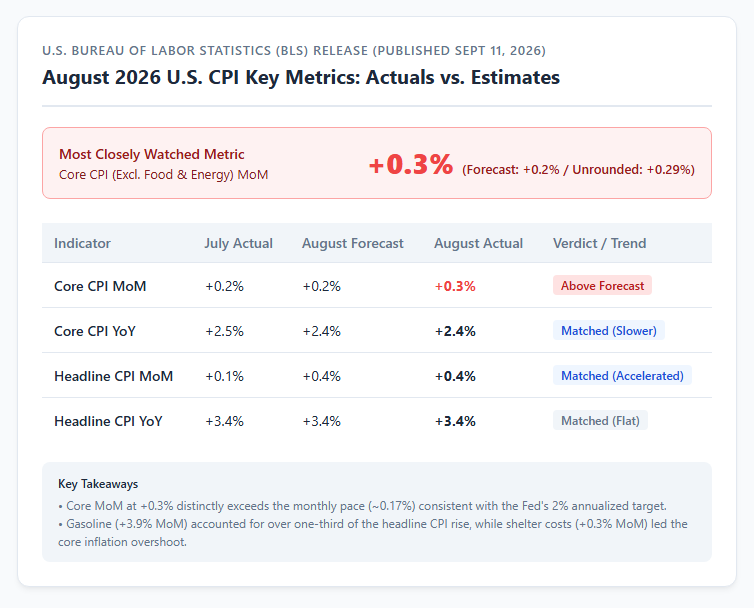Click the Forecast and Unrounded note text
Viewport: 754px width, 608px height.
coord(578,170)
